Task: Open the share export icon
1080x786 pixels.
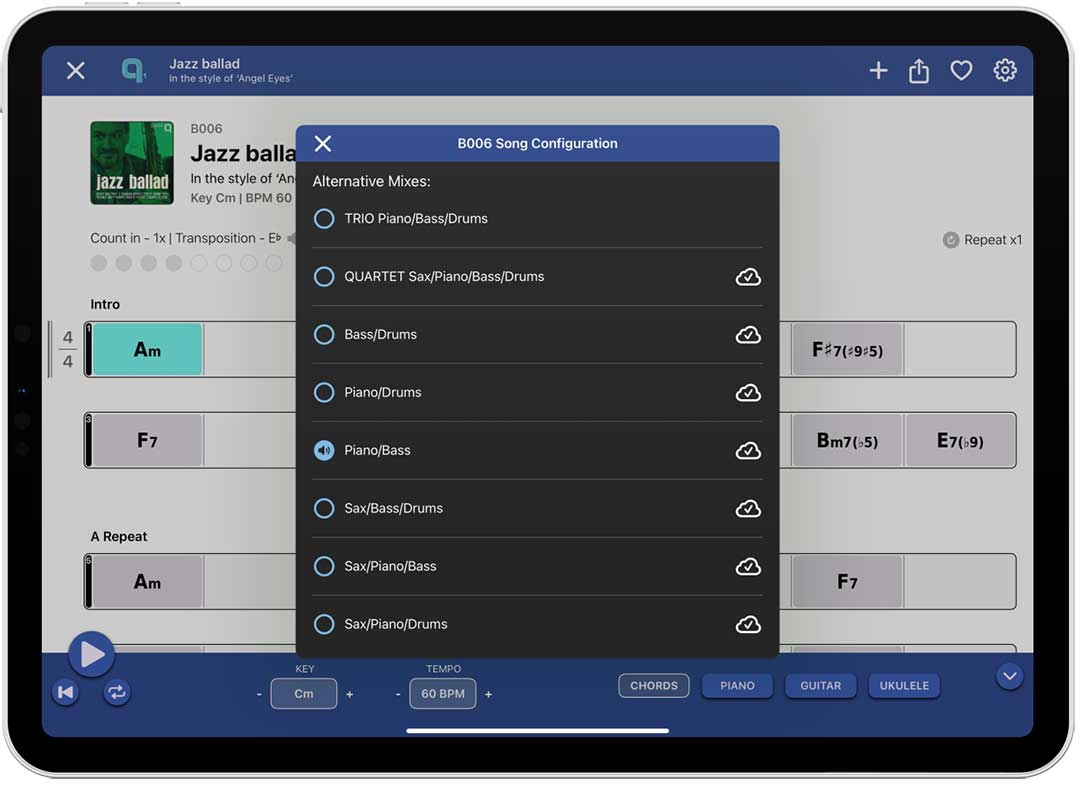Action: pyautogui.click(x=919, y=70)
